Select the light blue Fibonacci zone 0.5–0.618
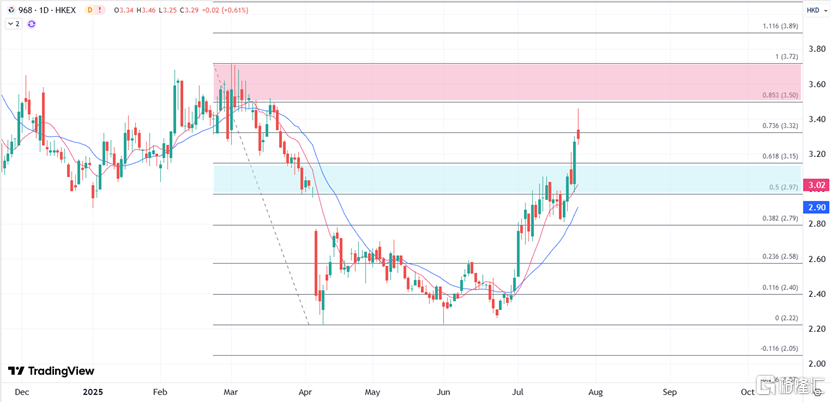 pos(507,179)
